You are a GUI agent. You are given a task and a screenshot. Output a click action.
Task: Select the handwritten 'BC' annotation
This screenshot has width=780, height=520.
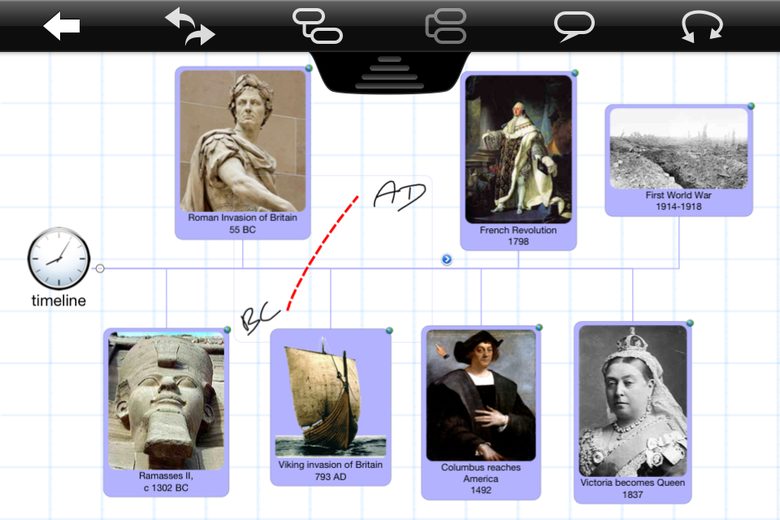(x=260, y=317)
